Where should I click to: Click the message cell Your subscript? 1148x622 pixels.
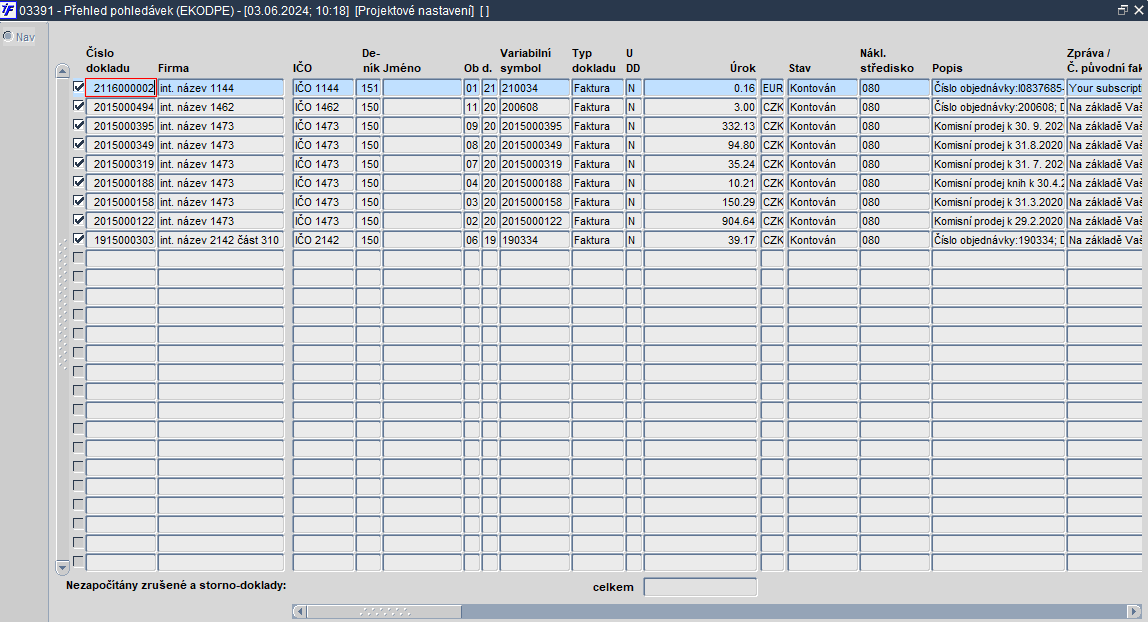[x=1104, y=88]
